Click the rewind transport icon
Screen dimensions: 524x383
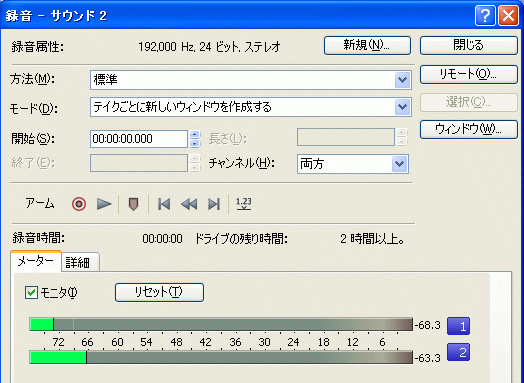pos(189,204)
